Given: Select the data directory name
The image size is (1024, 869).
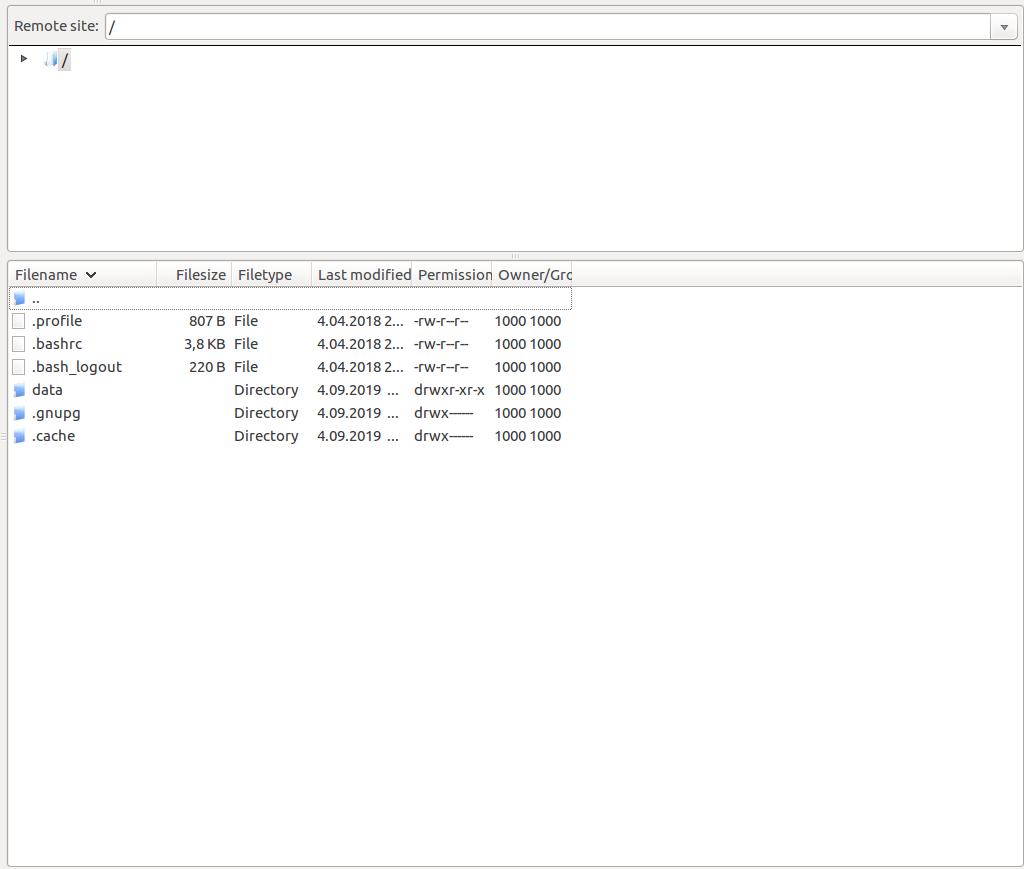Looking at the screenshot, I should pos(47,390).
